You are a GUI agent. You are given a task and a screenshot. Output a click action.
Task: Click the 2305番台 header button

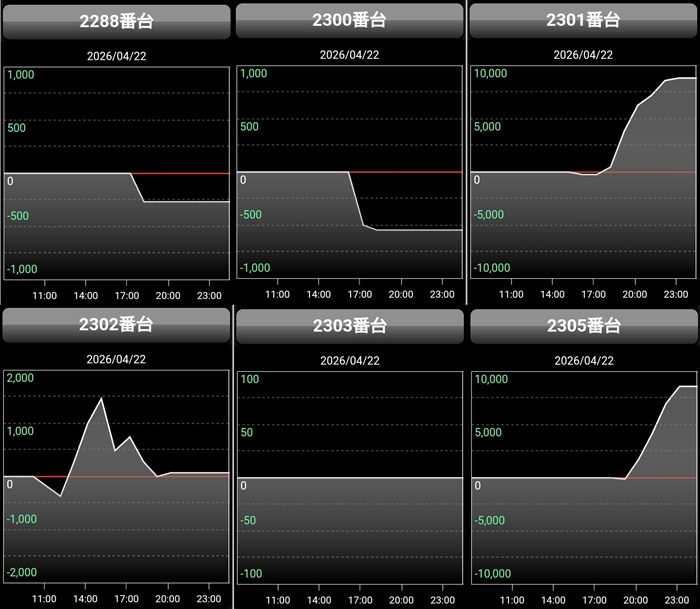583,326
